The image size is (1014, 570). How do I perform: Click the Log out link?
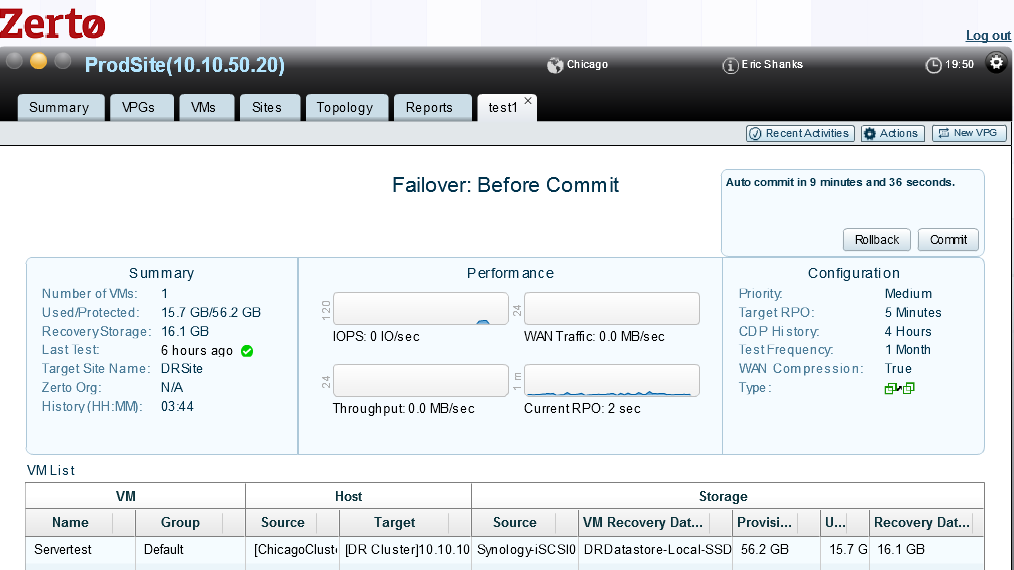click(988, 35)
